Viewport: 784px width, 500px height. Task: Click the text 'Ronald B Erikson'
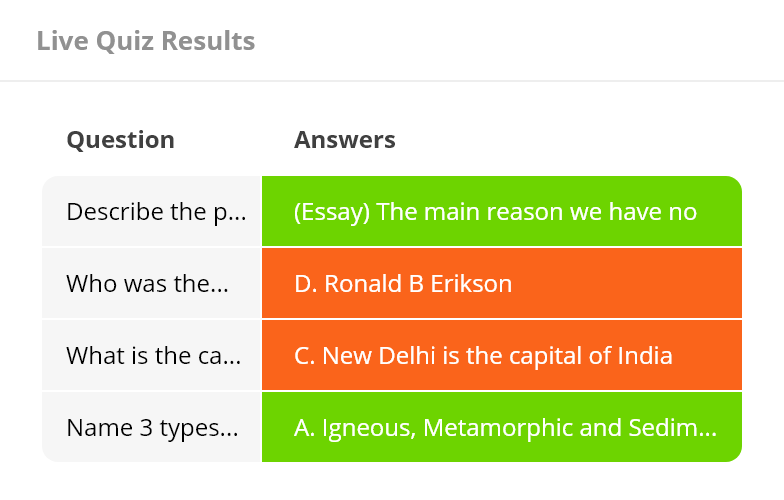click(418, 284)
